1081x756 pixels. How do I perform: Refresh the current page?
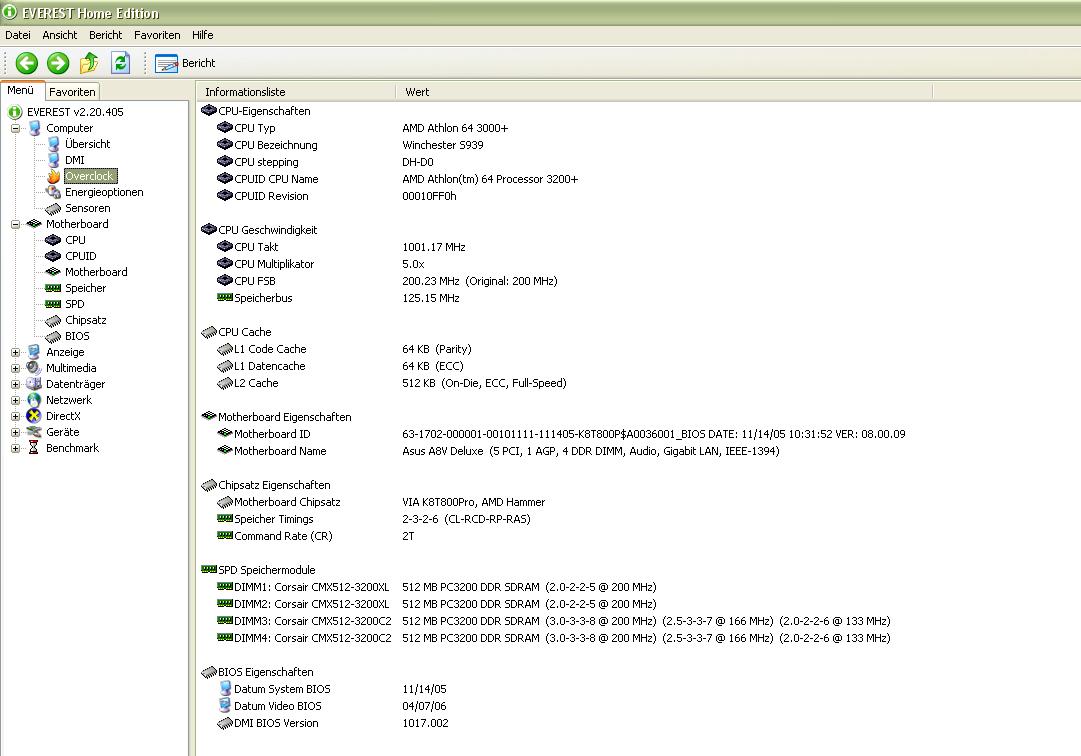121,63
